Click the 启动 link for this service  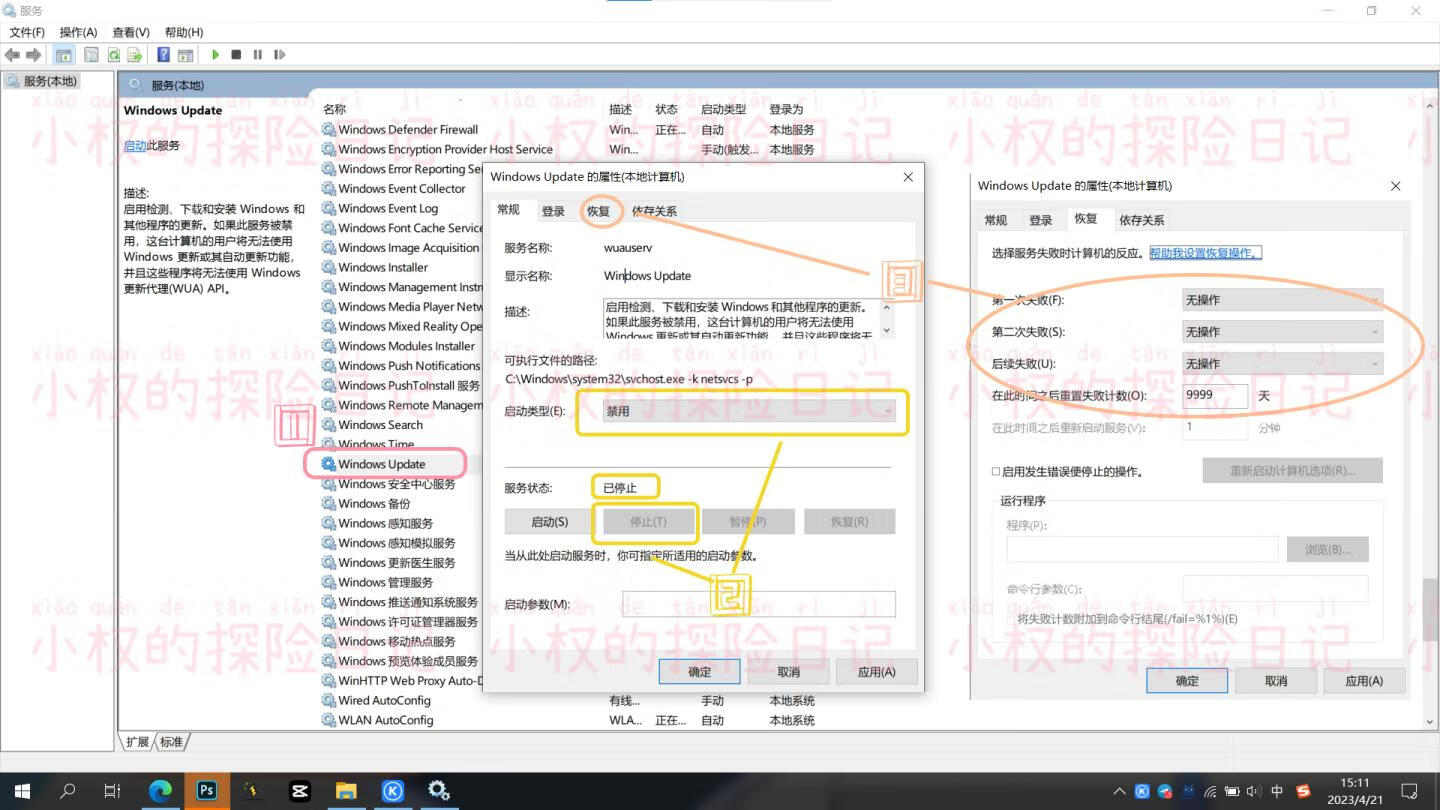[135, 146]
